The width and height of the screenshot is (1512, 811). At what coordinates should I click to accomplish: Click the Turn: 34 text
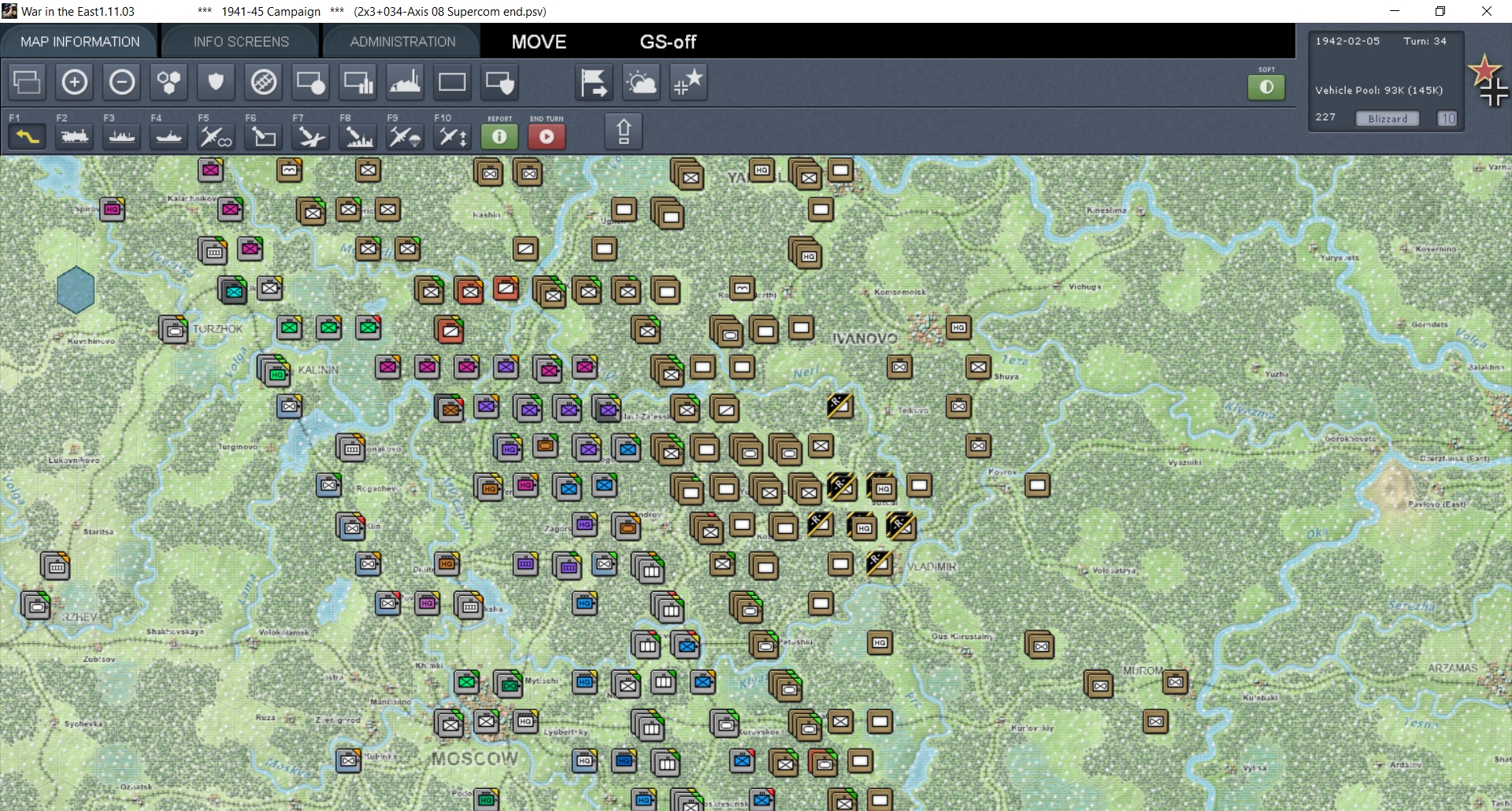pyautogui.click(x=1425, y=41)
